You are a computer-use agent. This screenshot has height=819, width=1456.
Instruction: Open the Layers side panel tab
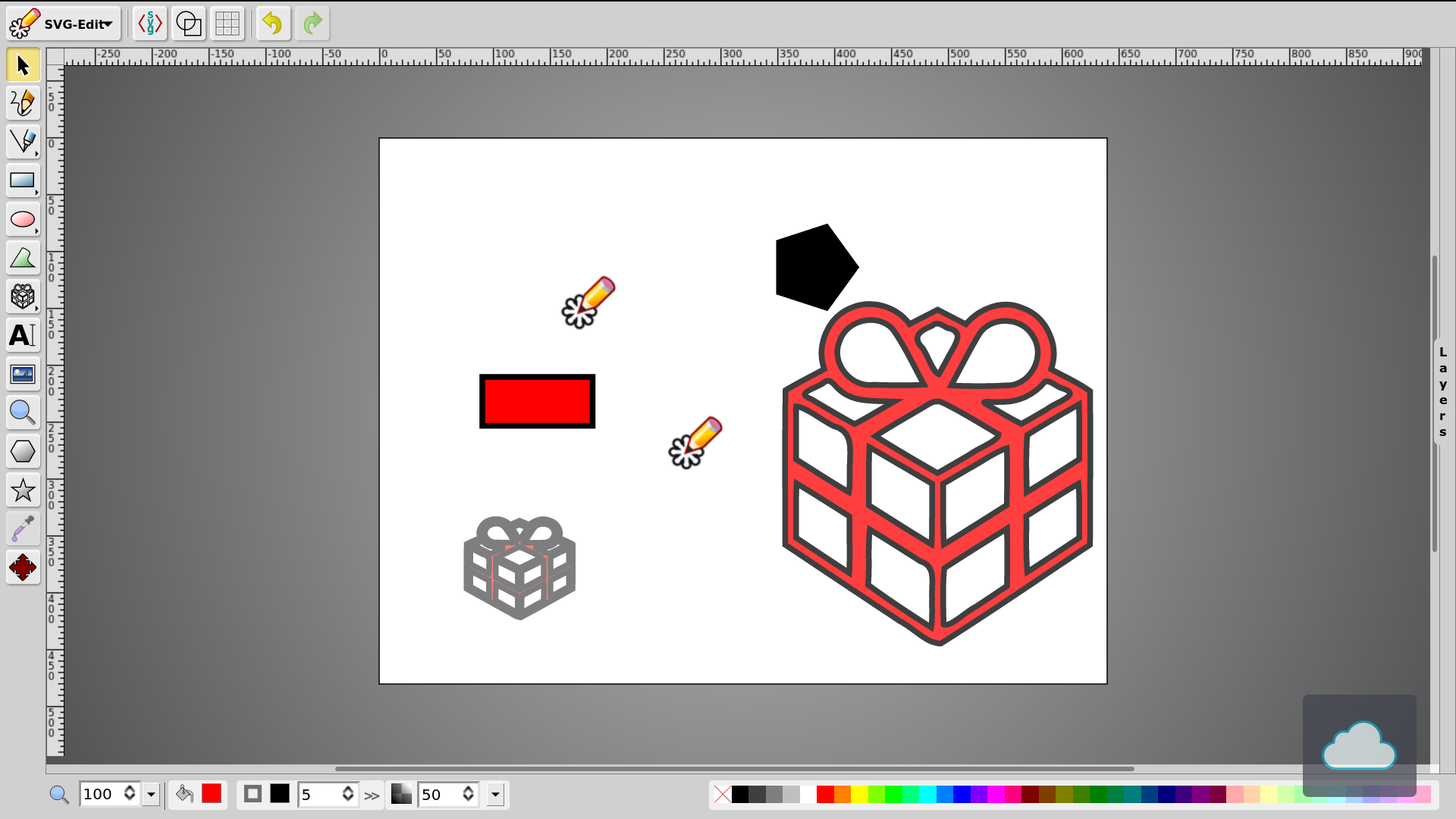point(1442,392)
